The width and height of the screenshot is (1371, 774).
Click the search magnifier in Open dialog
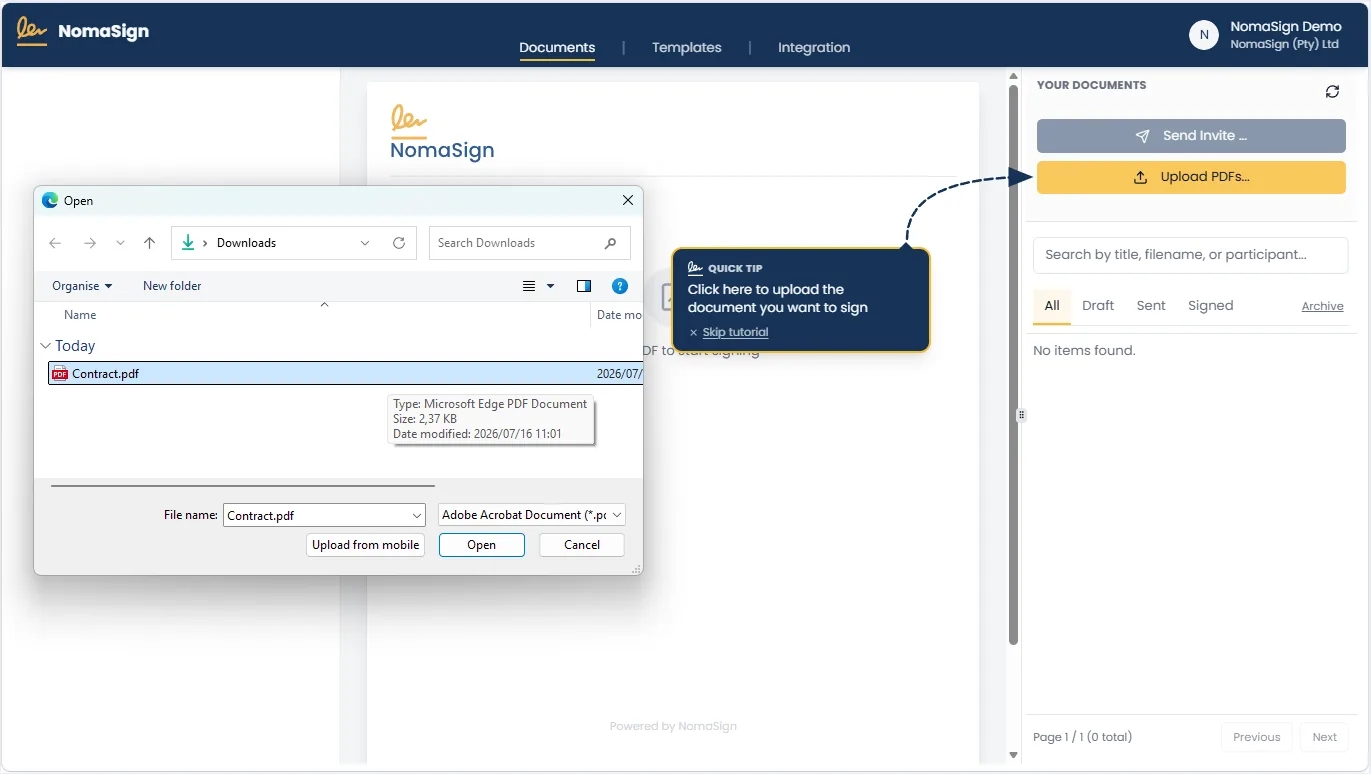click(611, 243)
